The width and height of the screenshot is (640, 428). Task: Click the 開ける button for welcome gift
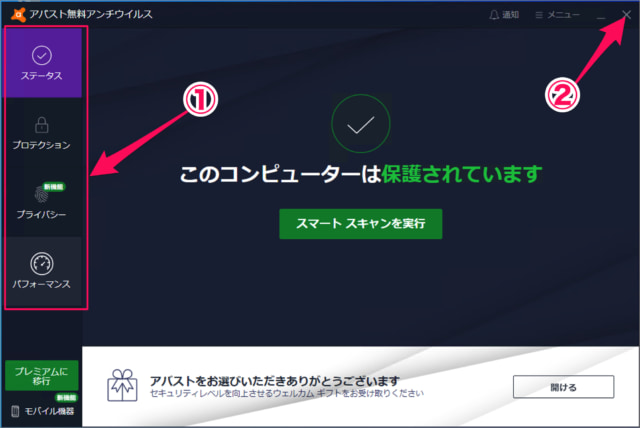pyautogui.click(x=563, y=387)
